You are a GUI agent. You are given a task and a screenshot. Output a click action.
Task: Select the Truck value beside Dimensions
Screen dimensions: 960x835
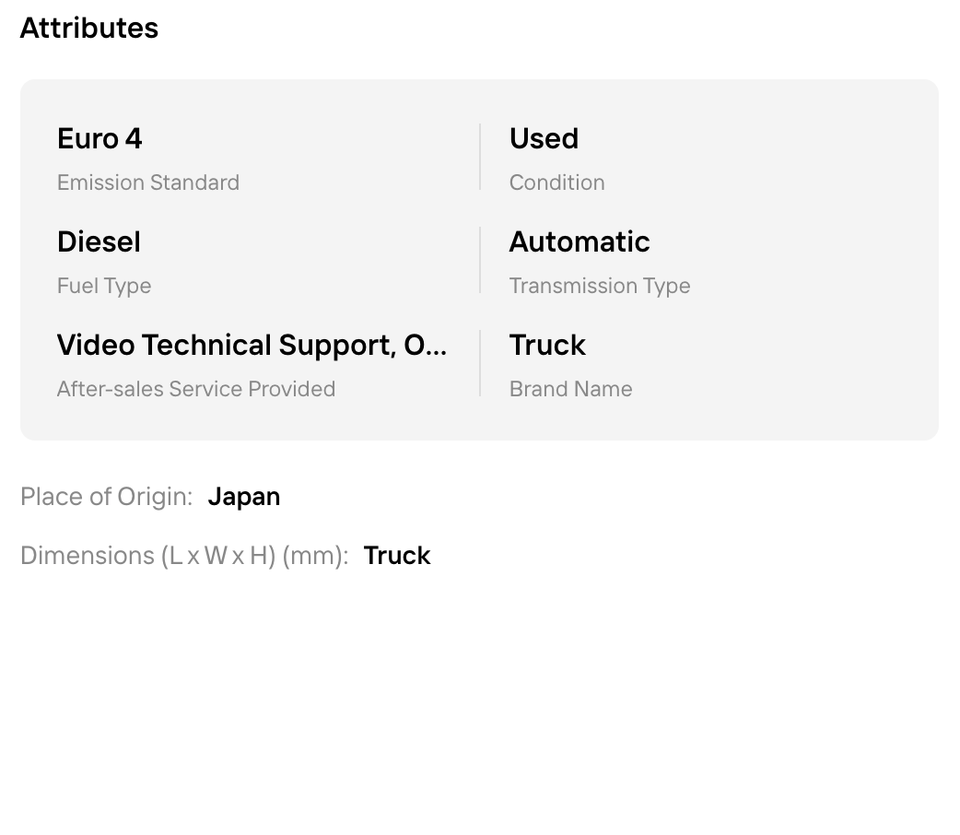[x=397, y=556]
